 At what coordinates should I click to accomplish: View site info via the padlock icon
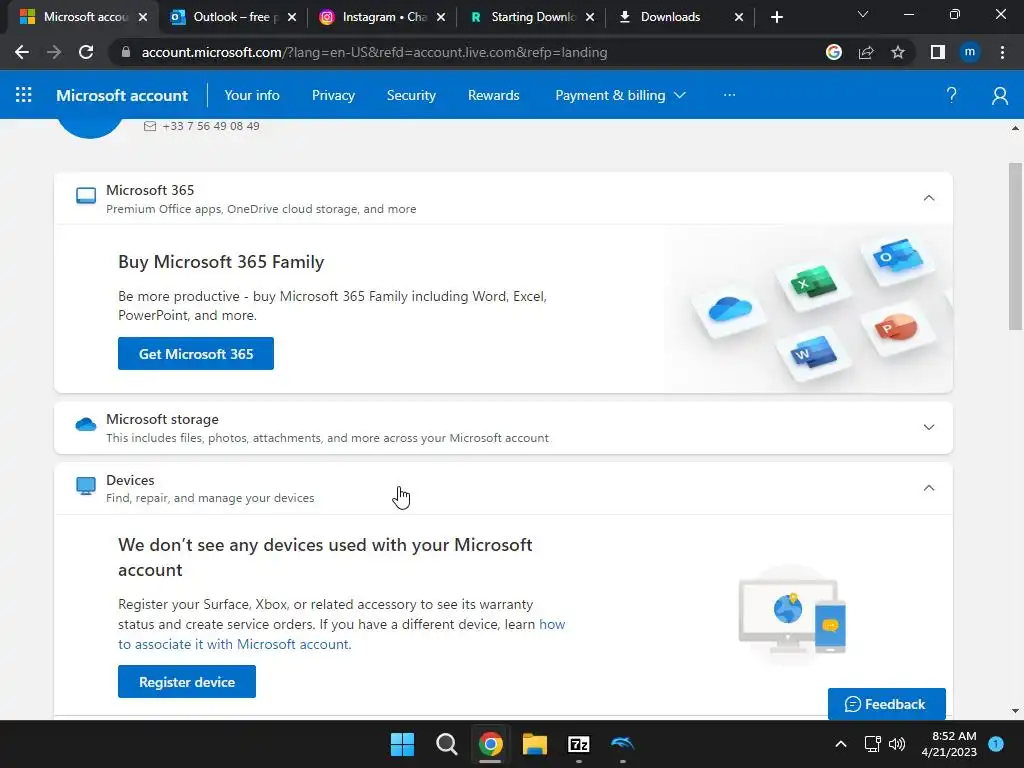126,52
